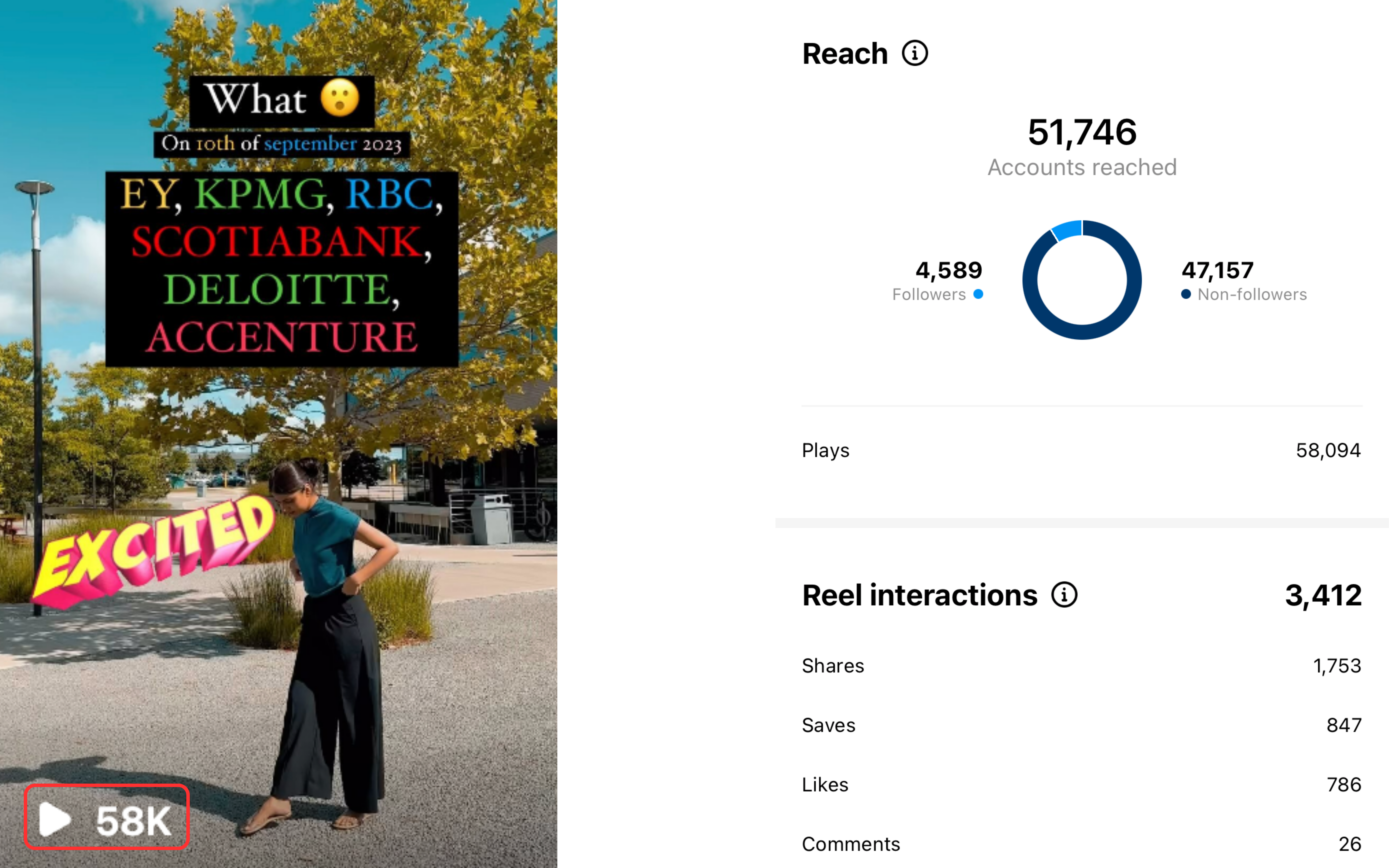Select the Shares row
This screenshot has height=868, width=1389.
[x=1081, y=666]
